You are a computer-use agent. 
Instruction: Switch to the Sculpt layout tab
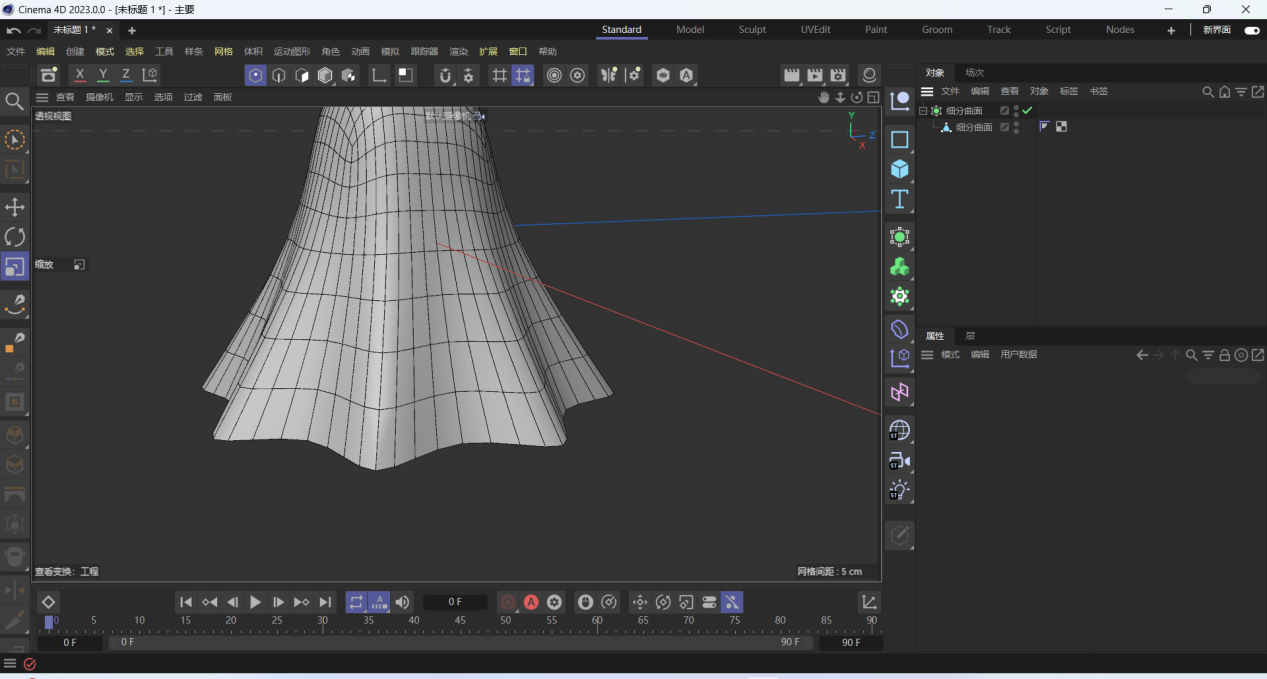coord(752,30)
